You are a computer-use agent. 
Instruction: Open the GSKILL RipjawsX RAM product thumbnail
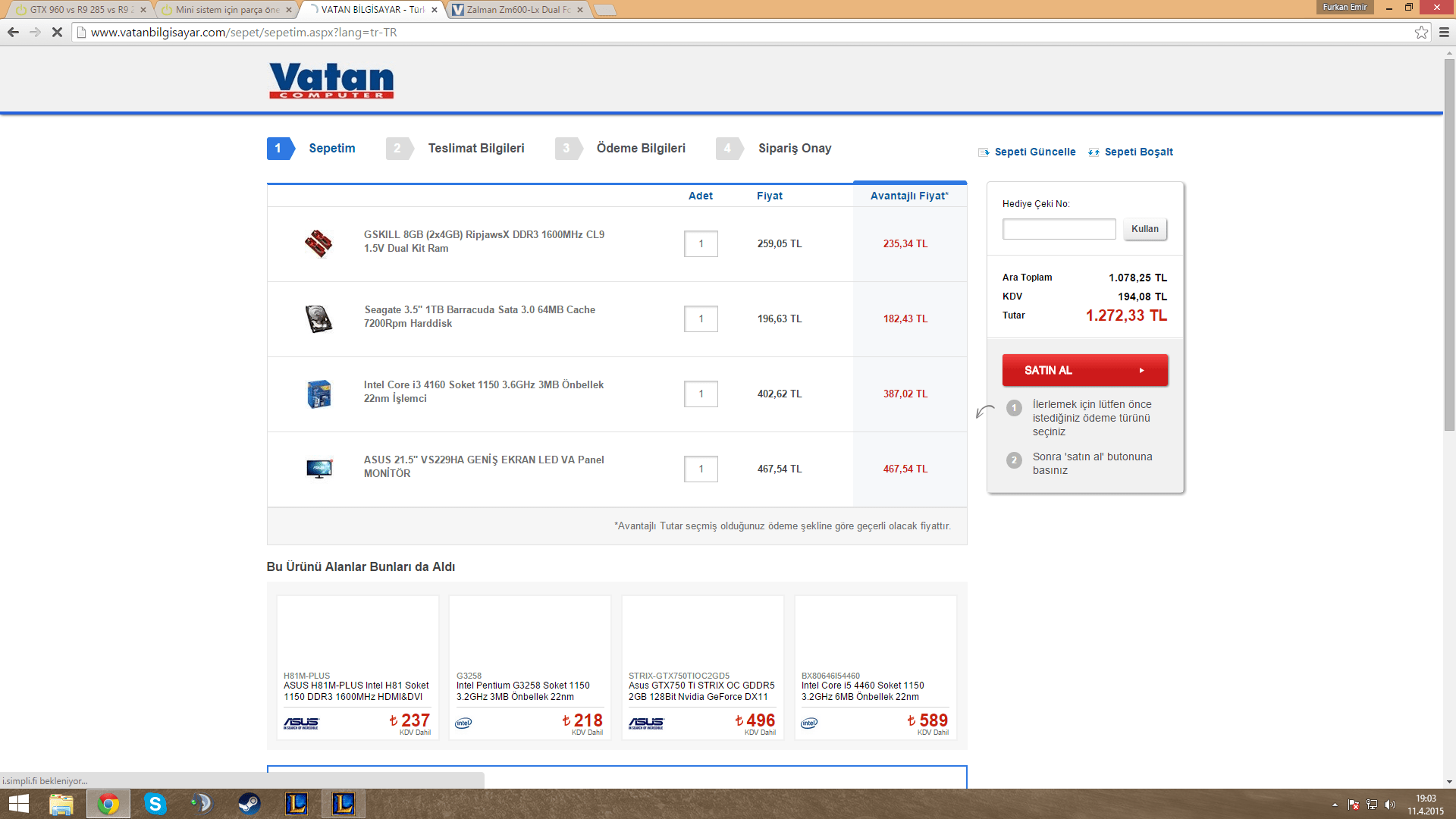[x=318, y=243]
